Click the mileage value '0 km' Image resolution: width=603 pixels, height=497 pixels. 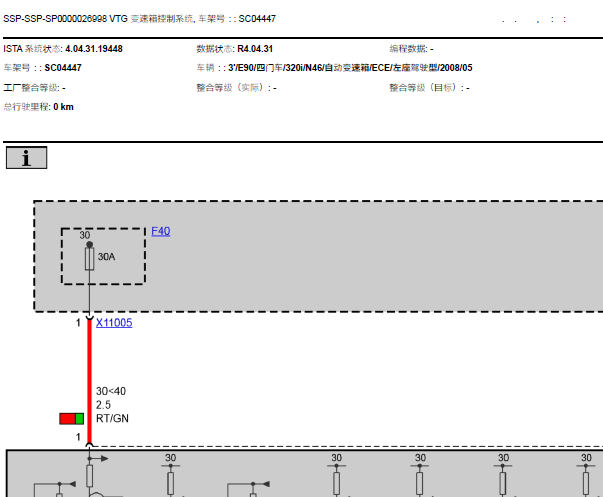(x=63, y=107)
